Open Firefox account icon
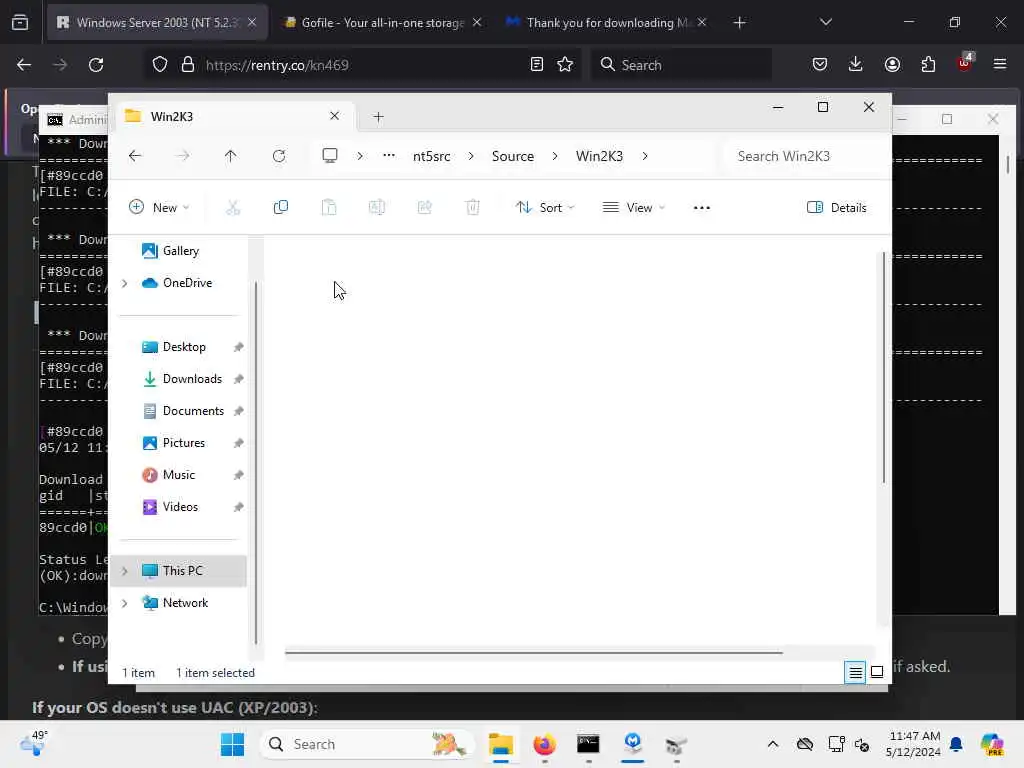This screenshot has width=1024, height=768. [892, 65]
